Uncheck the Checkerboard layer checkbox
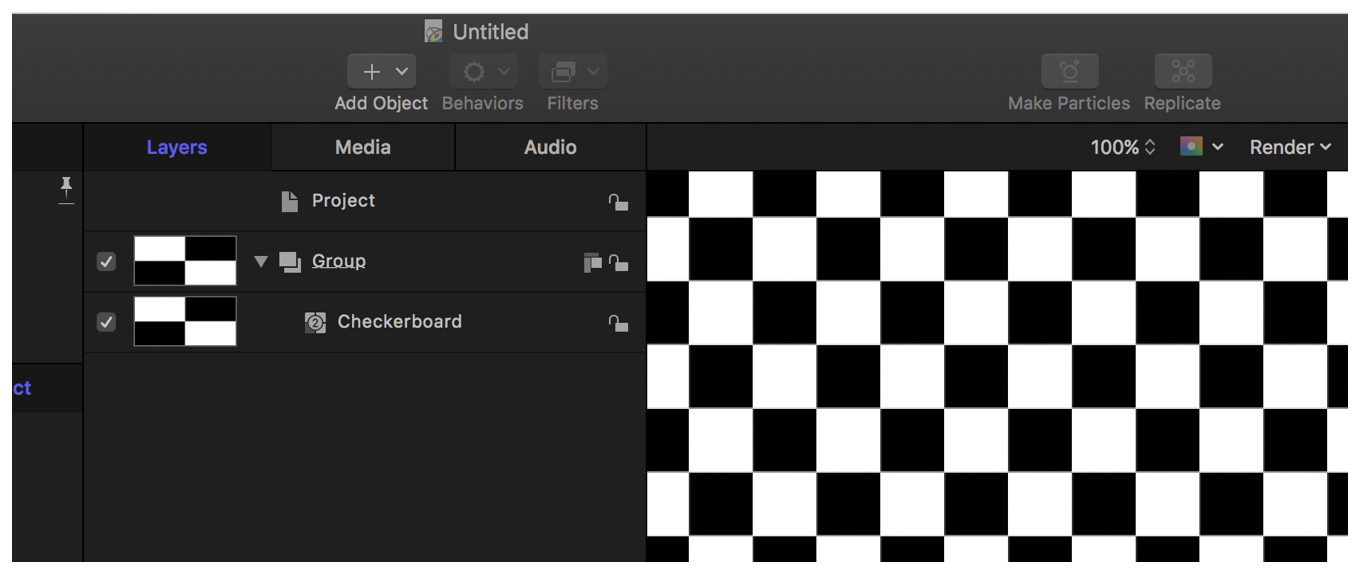 click(106, 322)
